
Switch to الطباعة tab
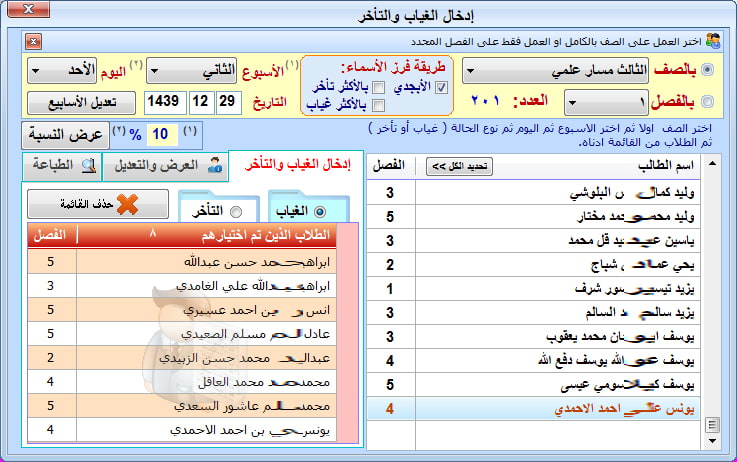pyautogui.click(x=62, y=166)
